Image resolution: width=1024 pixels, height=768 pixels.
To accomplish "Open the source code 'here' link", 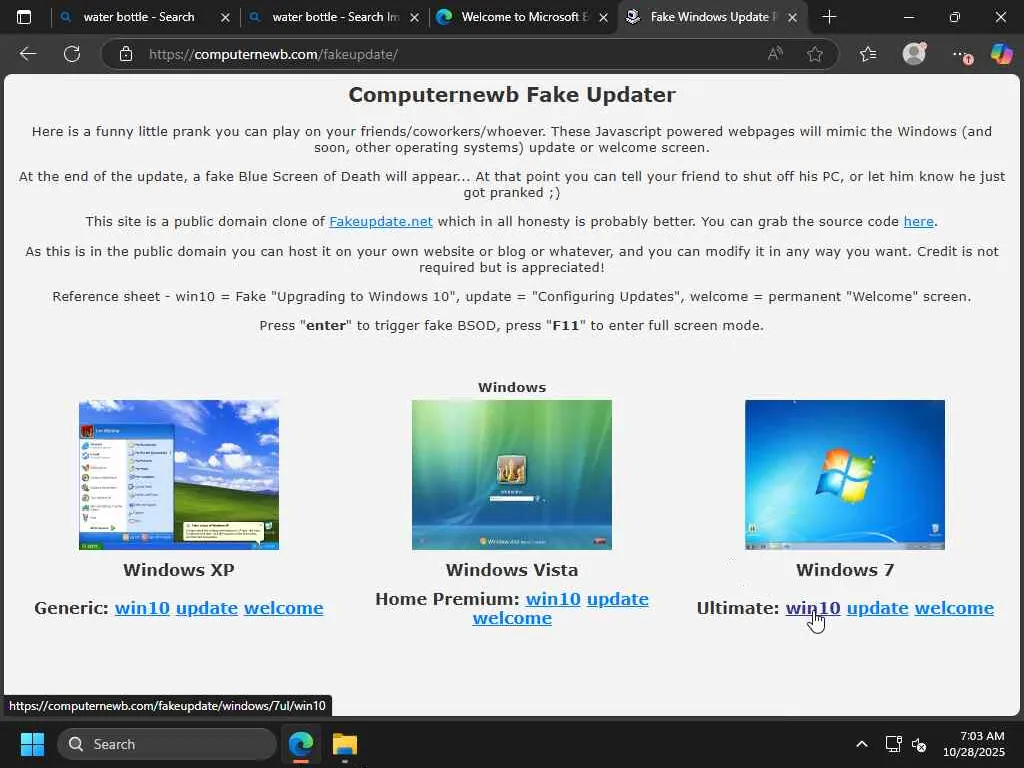I will point(918,221).
